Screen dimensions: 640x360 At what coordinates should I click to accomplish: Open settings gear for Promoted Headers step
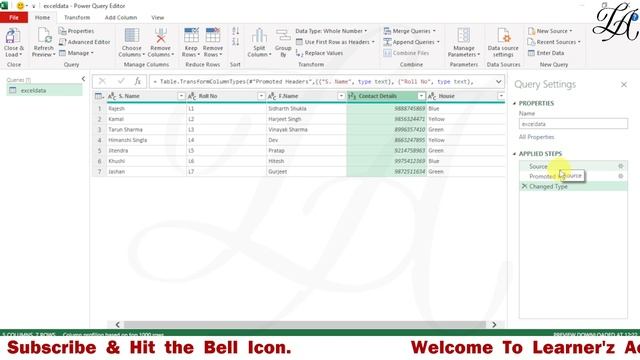(x=621, y=176)
